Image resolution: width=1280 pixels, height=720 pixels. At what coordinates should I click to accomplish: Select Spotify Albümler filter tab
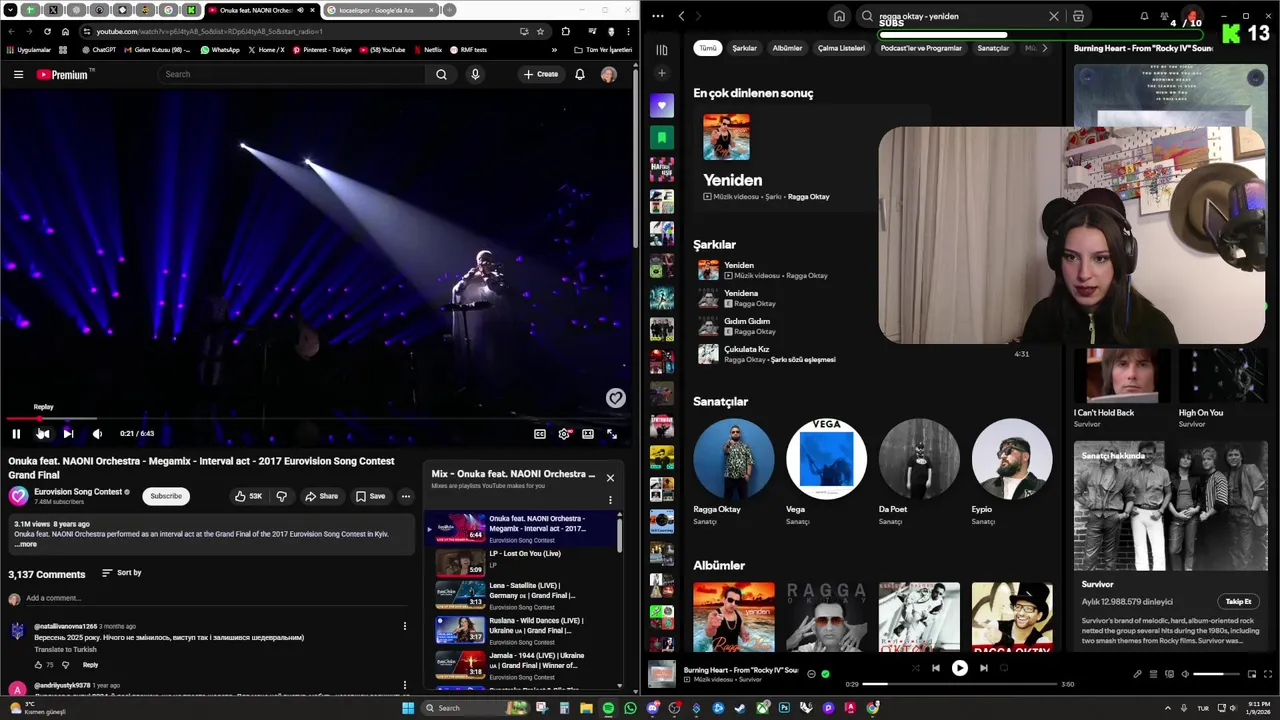(x=787, y=48)
